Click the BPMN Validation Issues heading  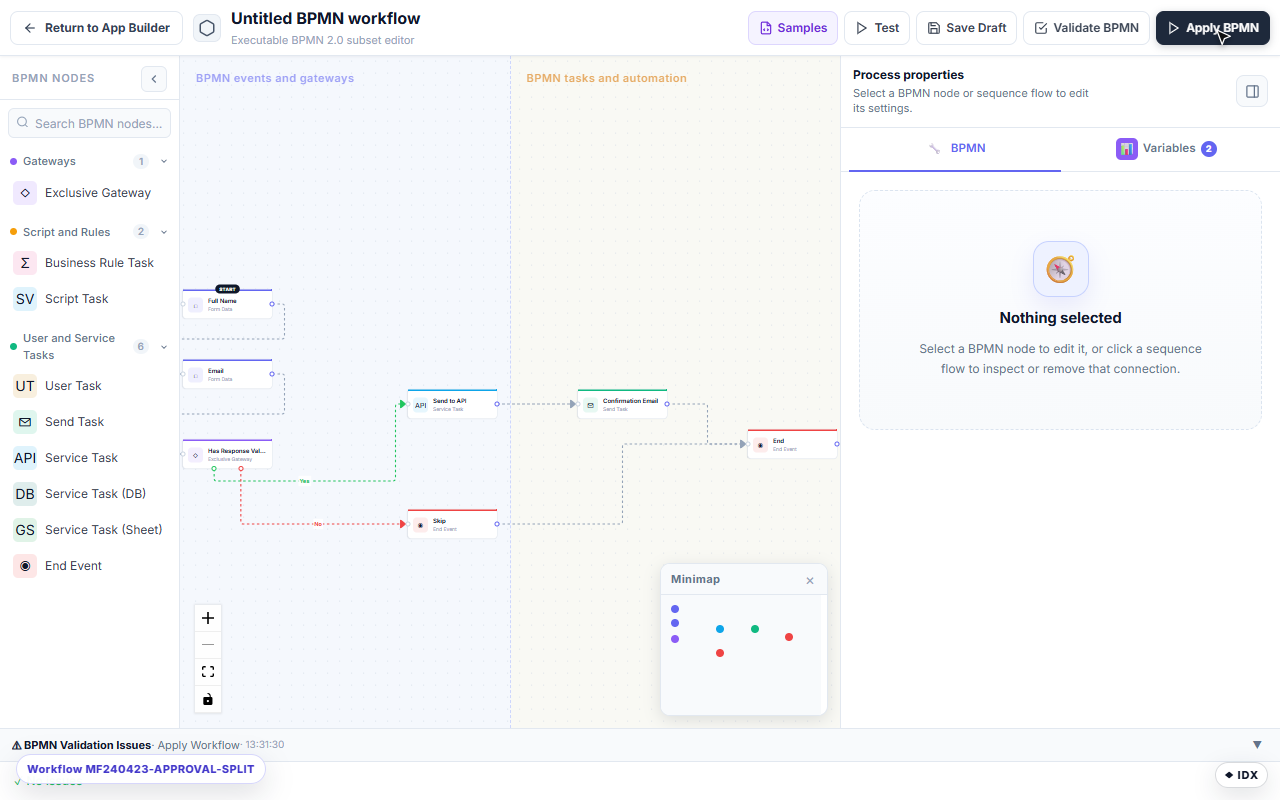pos(87,745)
